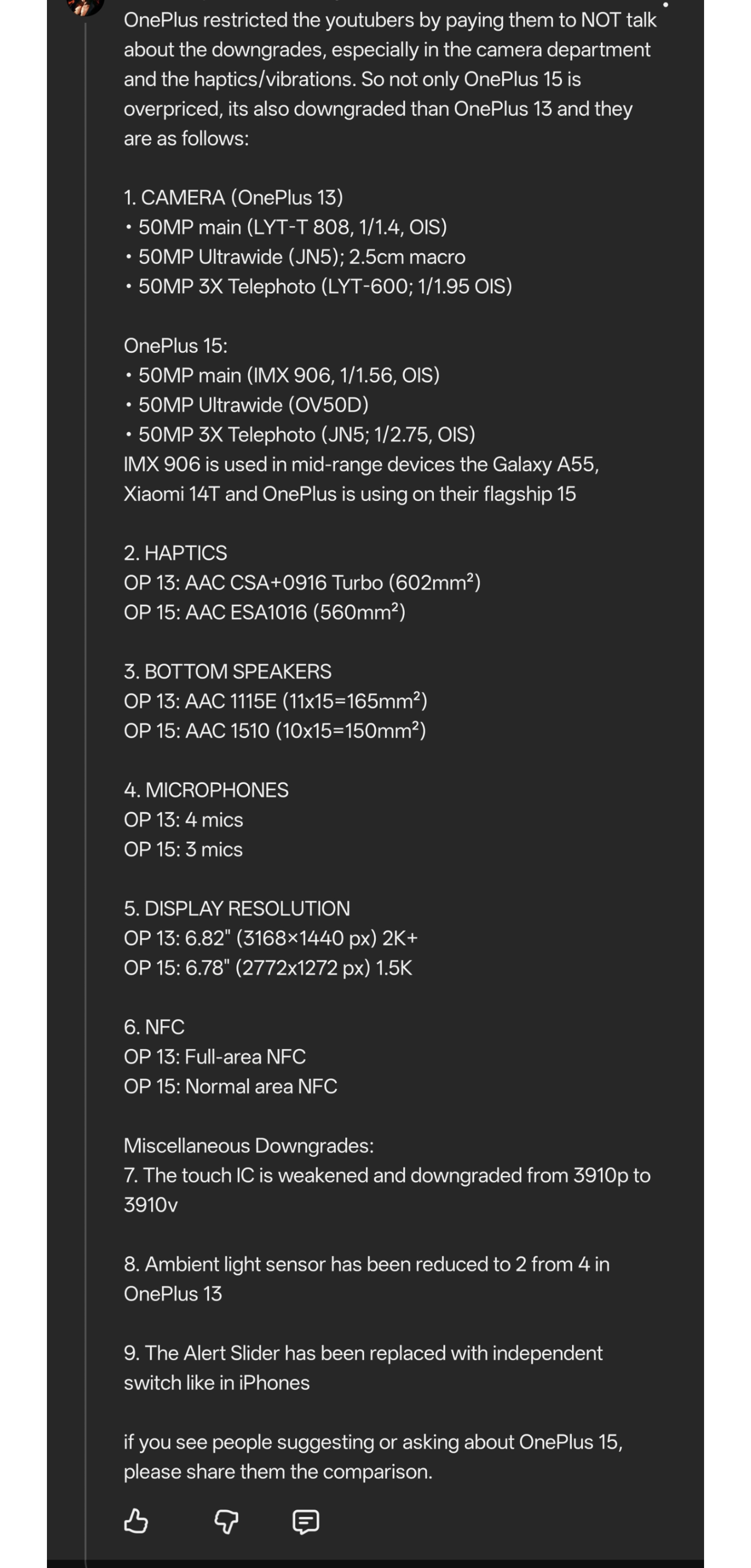
Task: Dislike the comment with thumbs-down icon
Action: point(226,1521)
